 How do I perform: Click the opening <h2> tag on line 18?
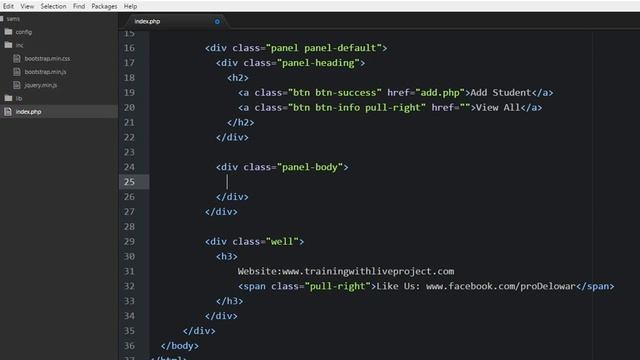tap(238, 78)
